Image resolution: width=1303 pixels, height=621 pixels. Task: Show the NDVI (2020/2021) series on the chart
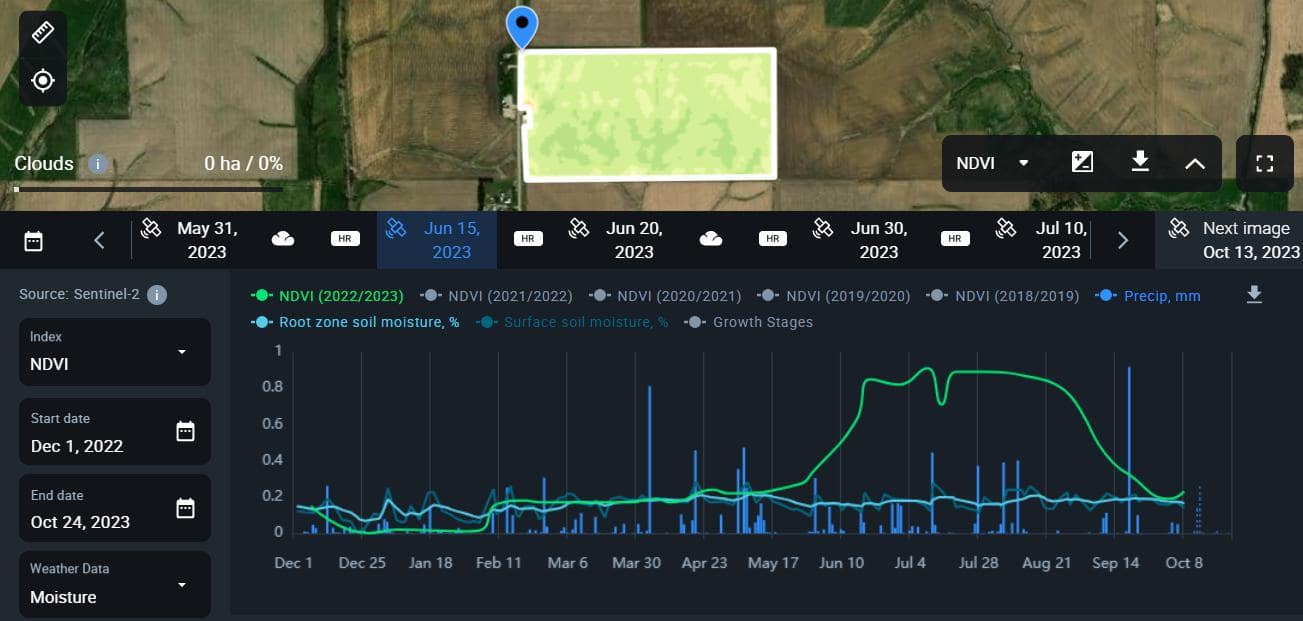(665, 296)
